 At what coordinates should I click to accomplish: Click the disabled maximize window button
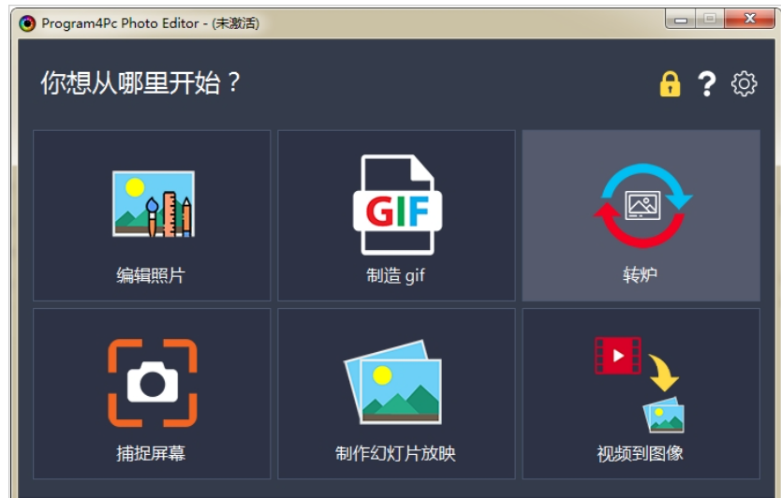[710, 19]
